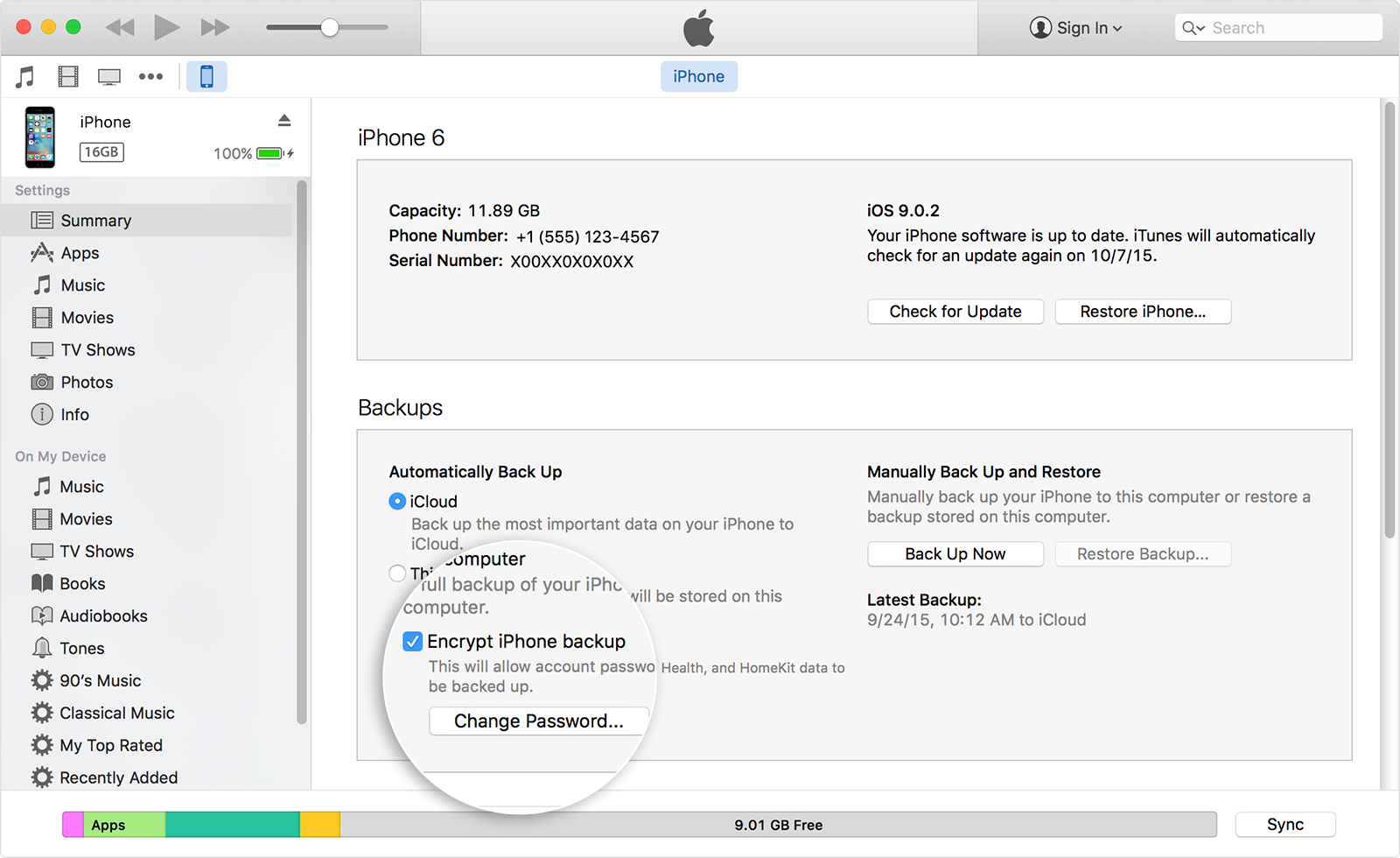Screen dimensions: 1400x858
Task: Click the Apple logo in the status display
Action: coord(699,28)
